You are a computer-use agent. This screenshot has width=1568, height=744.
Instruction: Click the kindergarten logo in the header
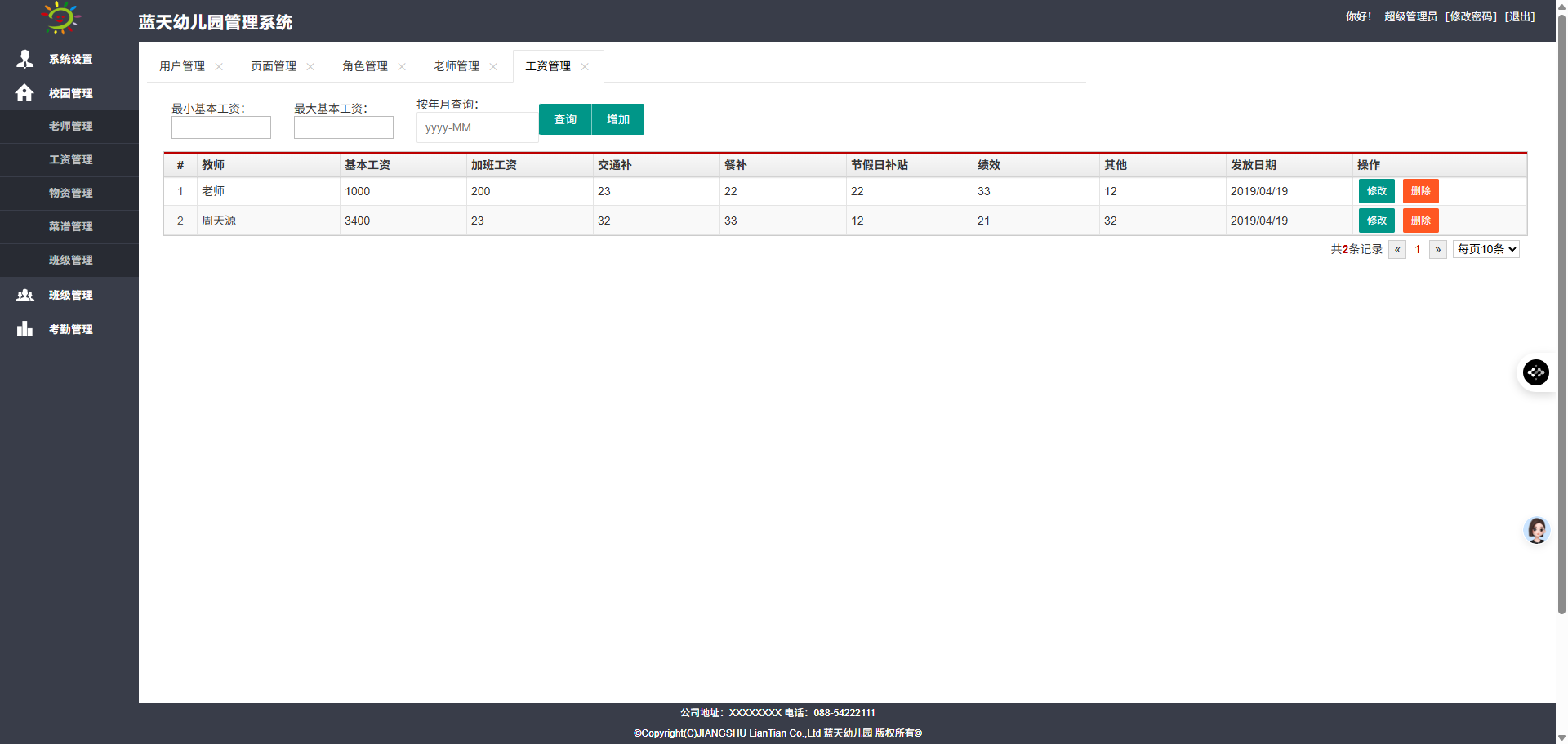coord(61,18)
